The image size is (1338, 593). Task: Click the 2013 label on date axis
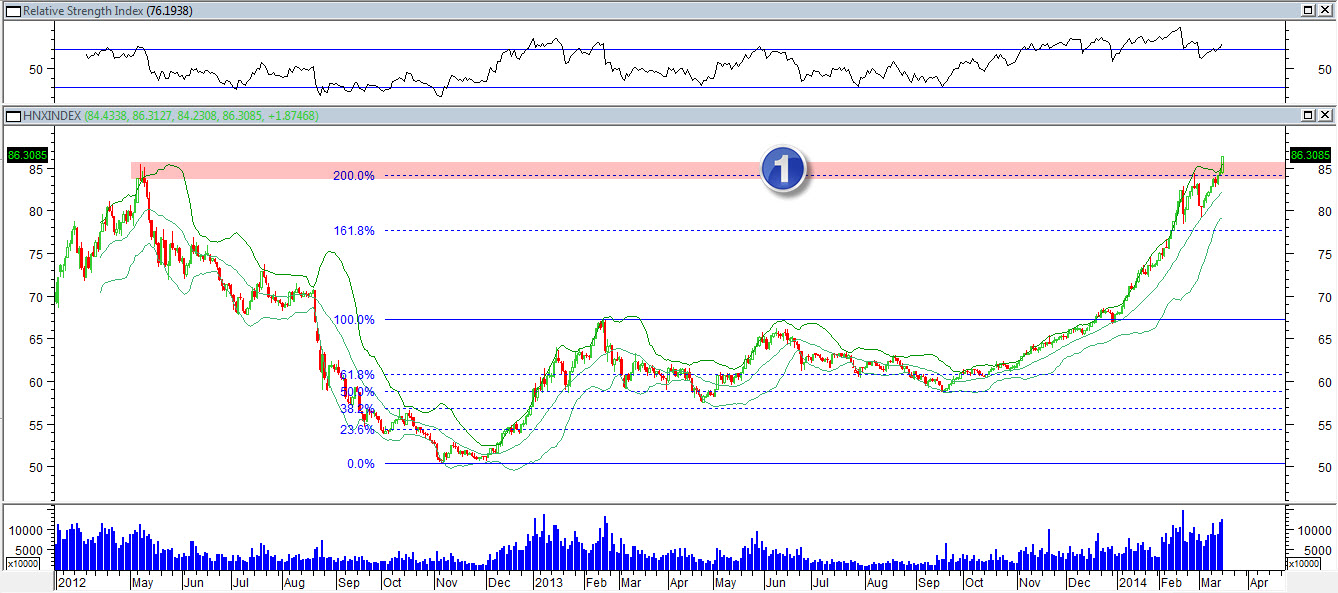(x=549, y=582)
